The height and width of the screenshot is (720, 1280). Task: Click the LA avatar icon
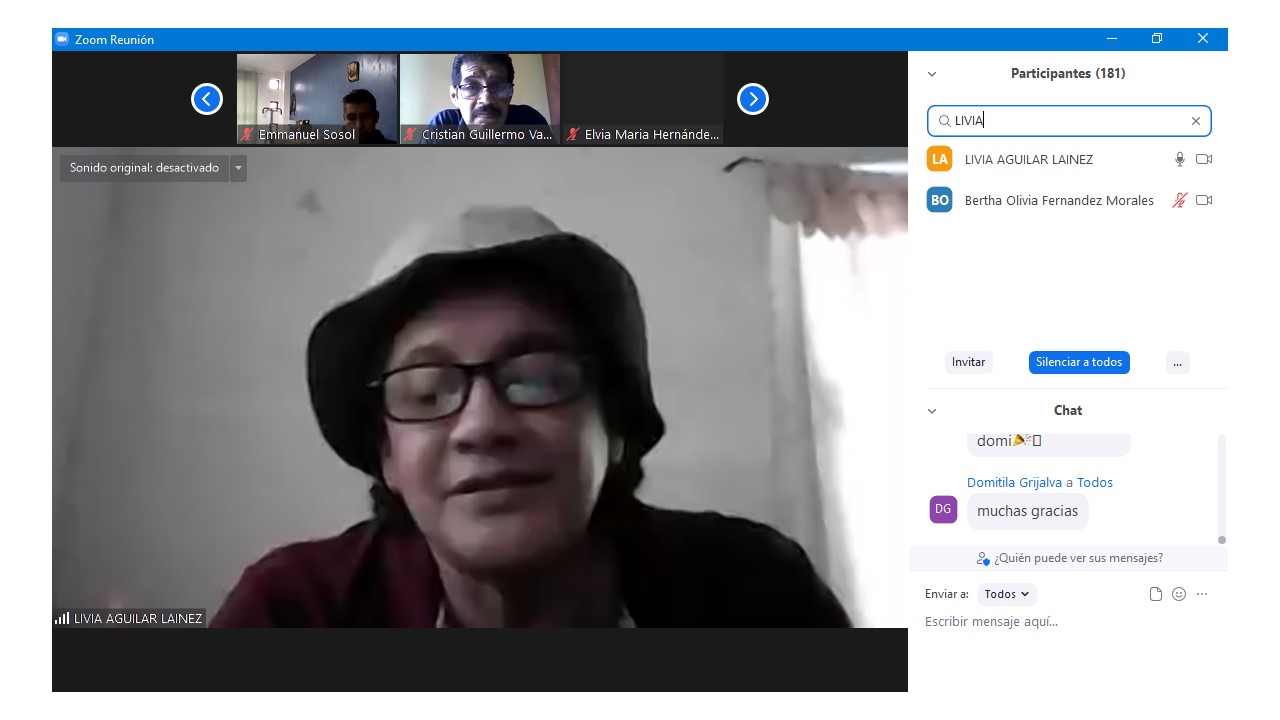pyautogui.click(x=940, y=159)
